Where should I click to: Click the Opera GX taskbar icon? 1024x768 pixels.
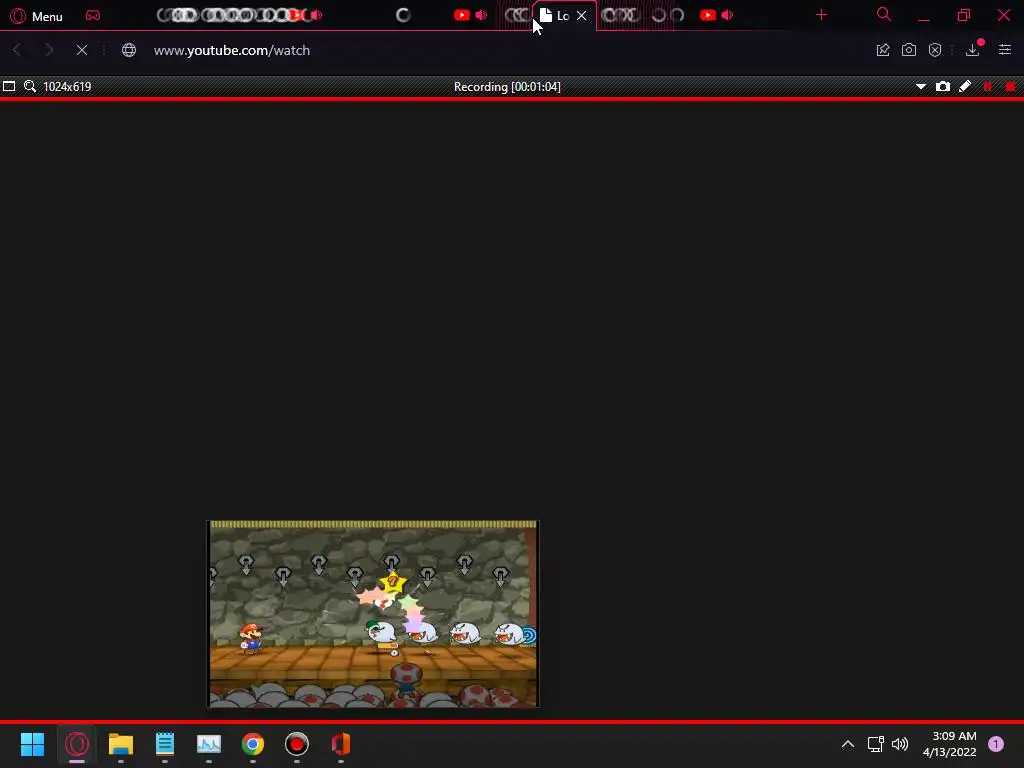(x=77, y=744)
